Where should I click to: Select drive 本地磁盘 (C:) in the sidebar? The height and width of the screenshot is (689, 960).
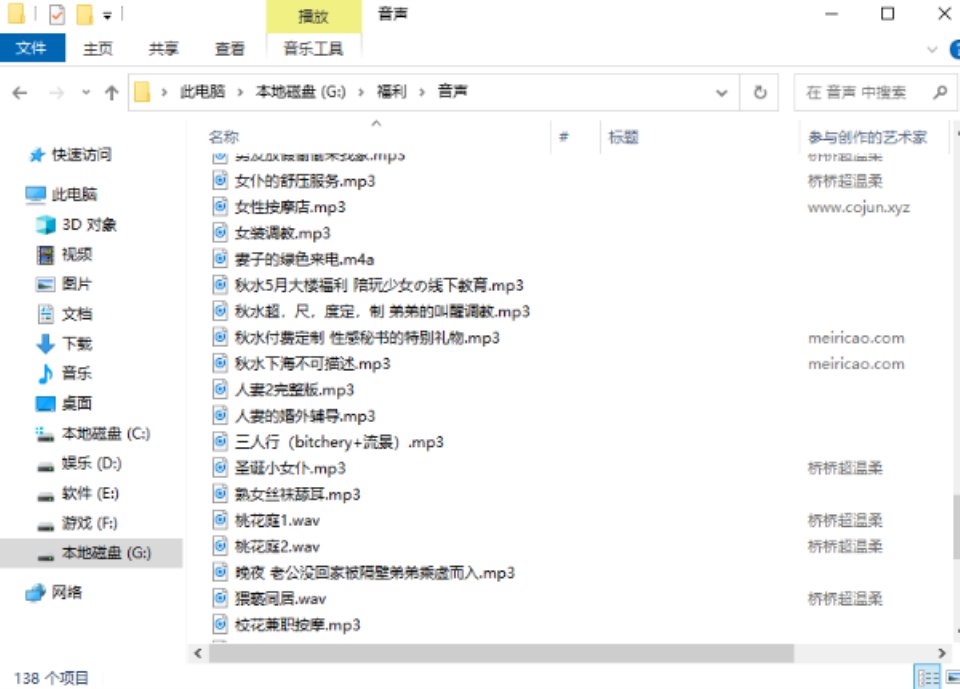(105, 434)
